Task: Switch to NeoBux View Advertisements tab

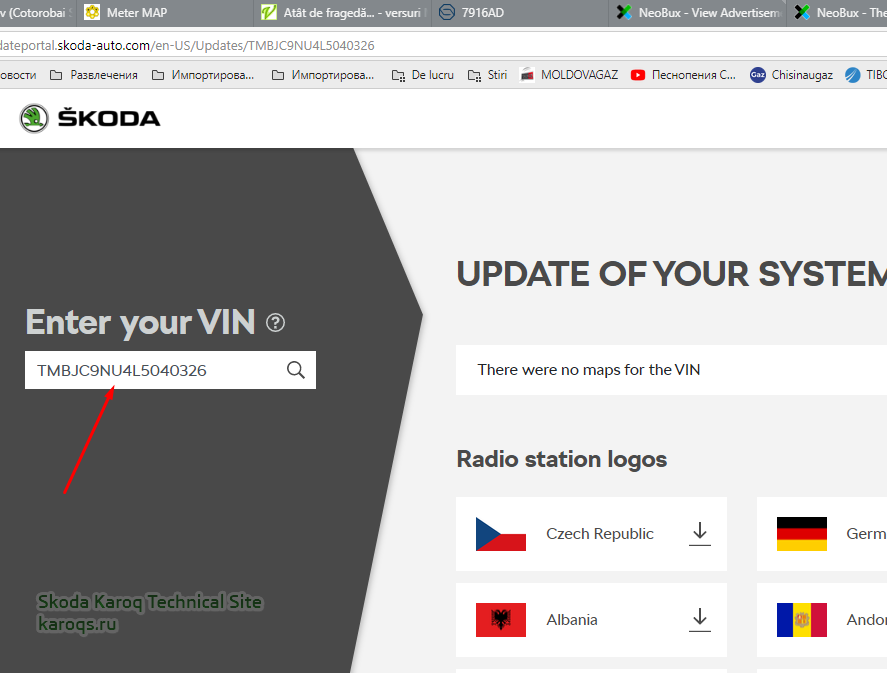Action: [x=697, y=12]
